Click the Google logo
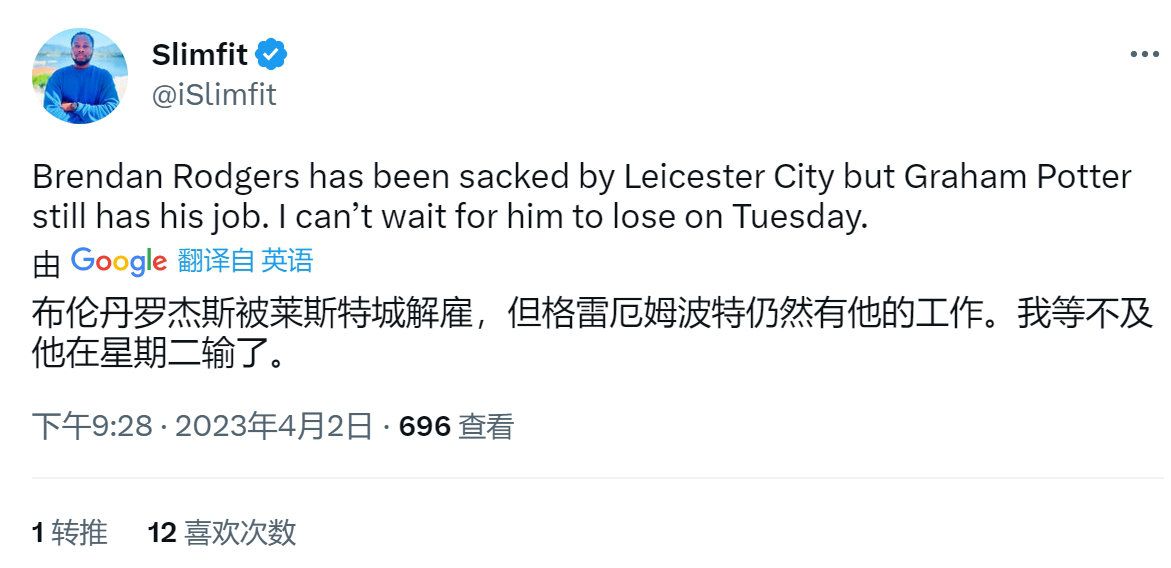The height and width of the screenshot is (568, 1171). point(119,262)
